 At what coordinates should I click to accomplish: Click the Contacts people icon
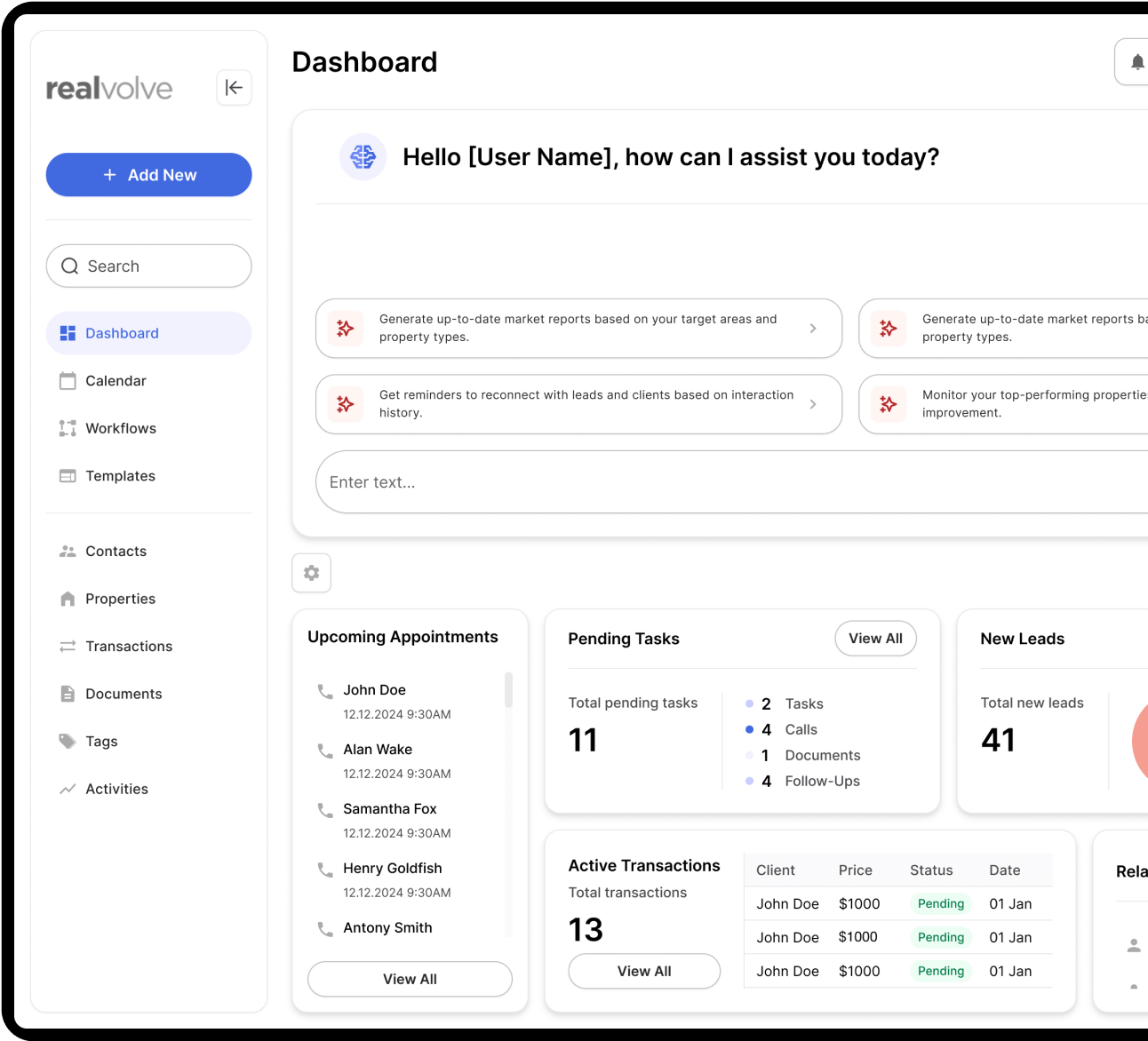click(68, 552)
